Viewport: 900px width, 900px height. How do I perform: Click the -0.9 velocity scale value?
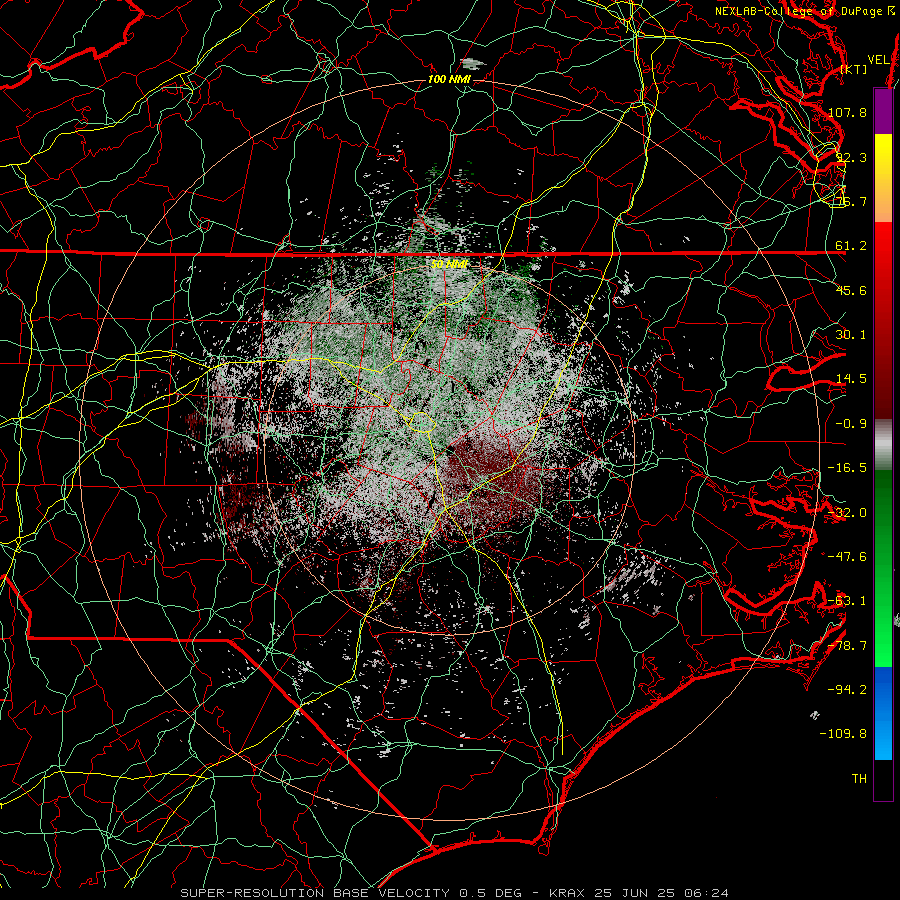click(851, 424)
